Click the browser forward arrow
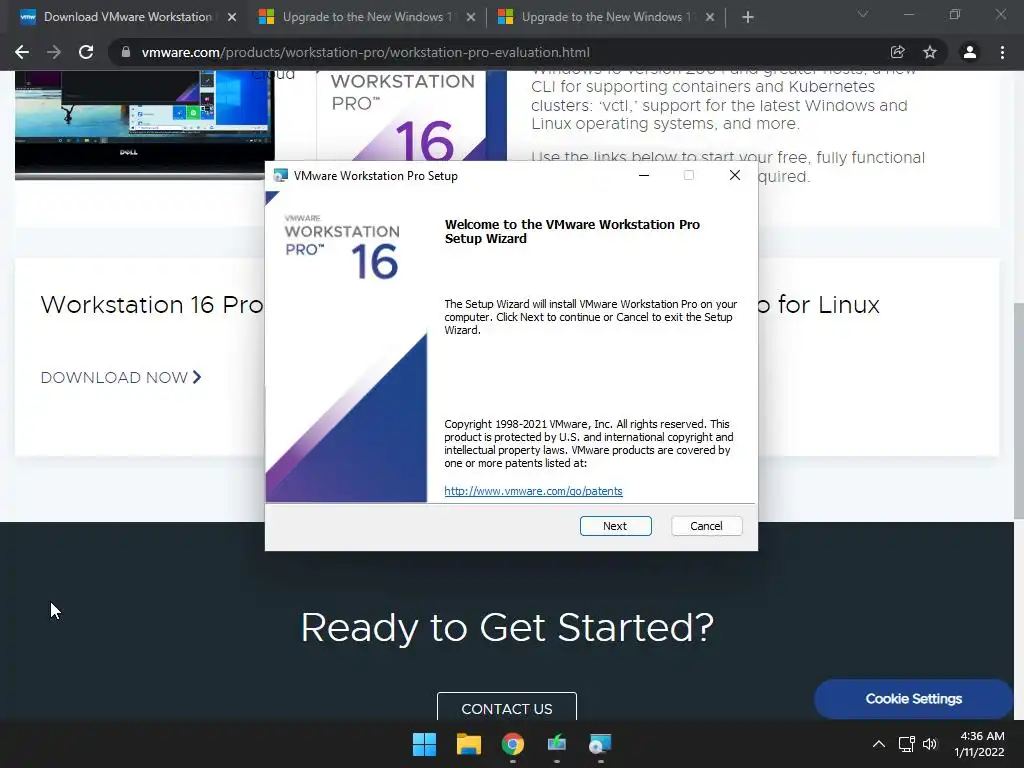 pos(54,52)
